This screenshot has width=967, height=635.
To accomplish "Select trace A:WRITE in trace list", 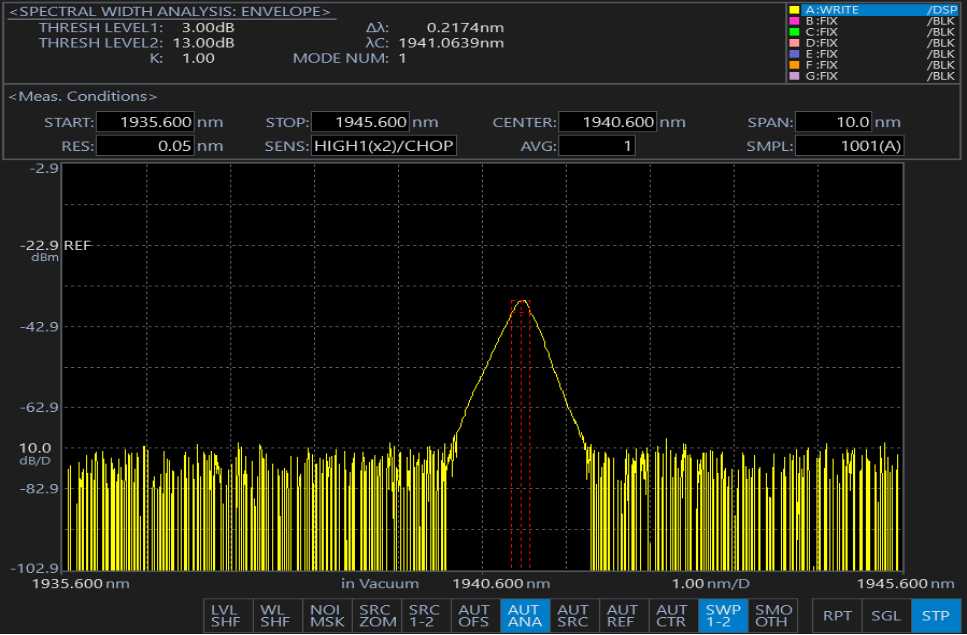I will point(872,10).
